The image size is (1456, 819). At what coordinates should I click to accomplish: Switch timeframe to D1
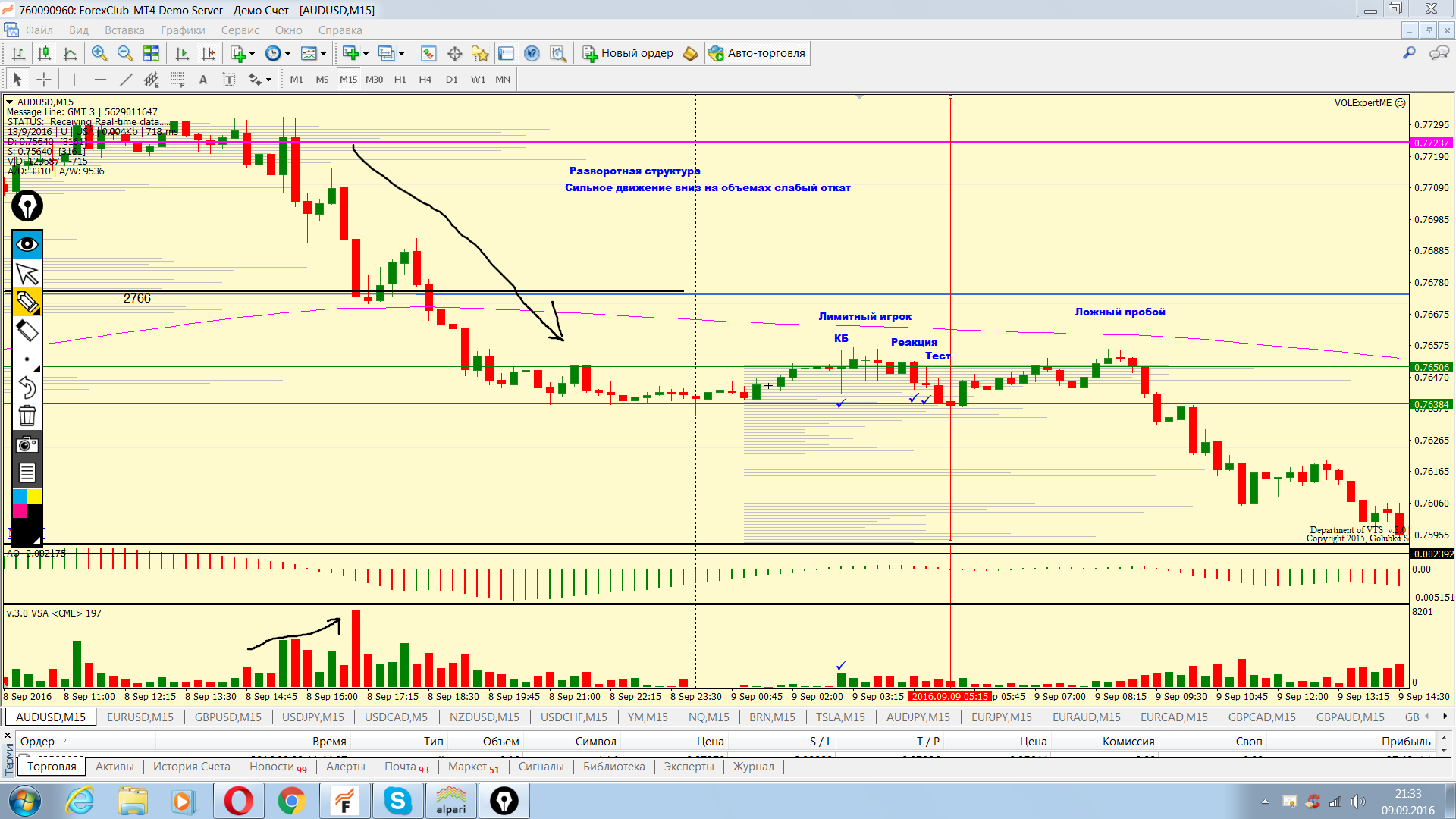(452, 79)
